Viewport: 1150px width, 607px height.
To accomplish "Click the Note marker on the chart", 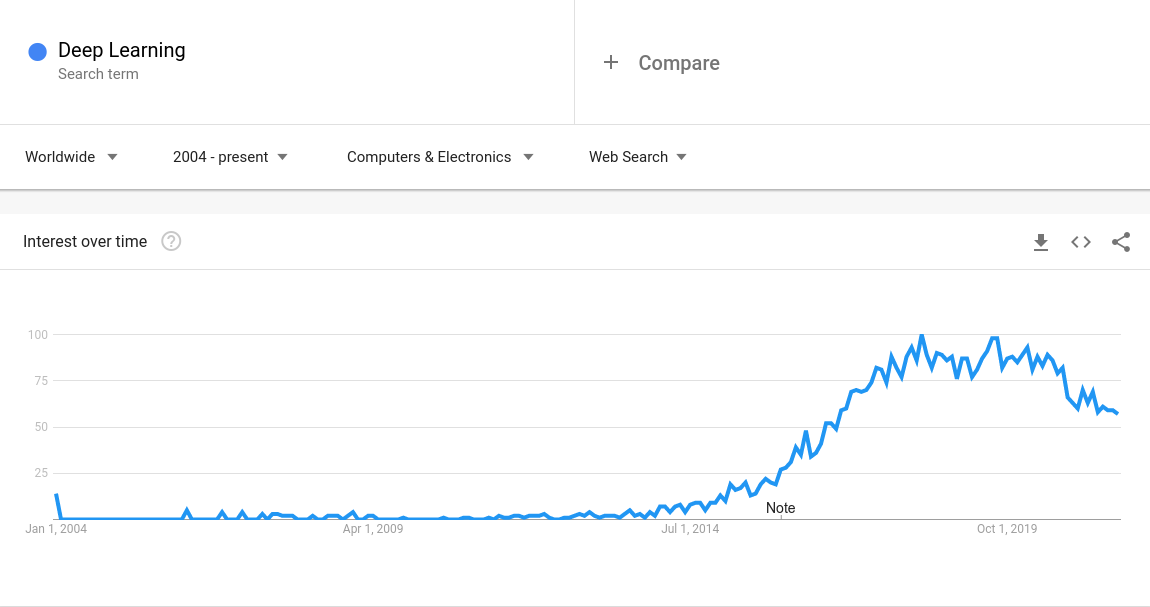I will coord(780,508).
